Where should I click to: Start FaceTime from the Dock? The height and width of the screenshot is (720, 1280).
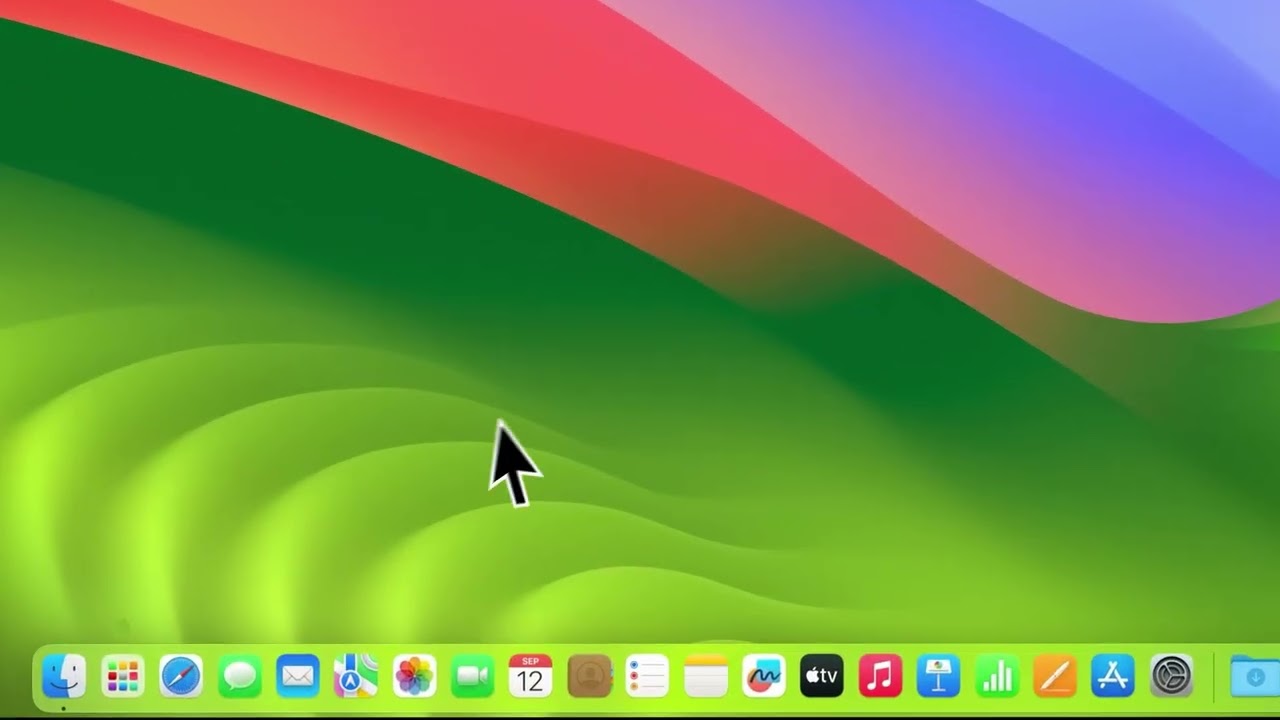pos(472,677)
